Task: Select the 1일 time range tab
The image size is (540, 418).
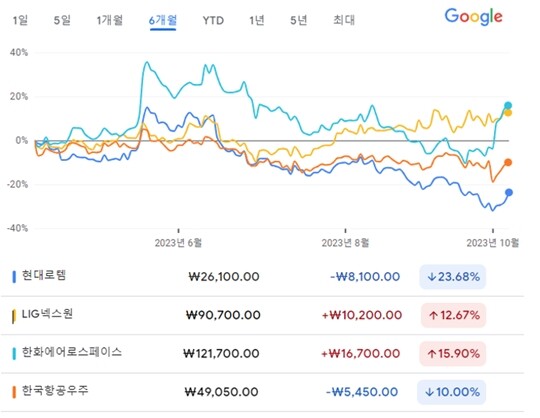Action: coord(20,20)
